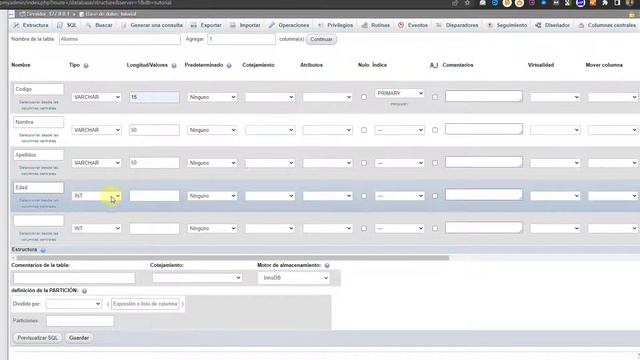Click the Seguimiento tab icon
Image resolution: width=640 pixels, height=360 pixels.
[490, 25]
